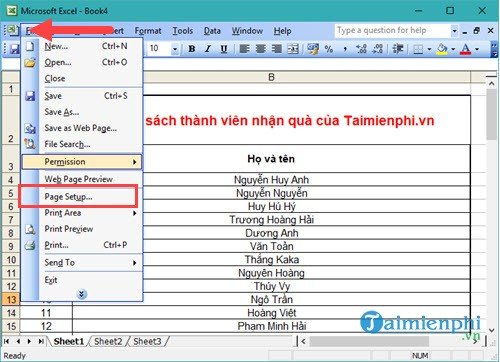
Task: Open font size dropdown arrow
Action: (x=175, y=49)
